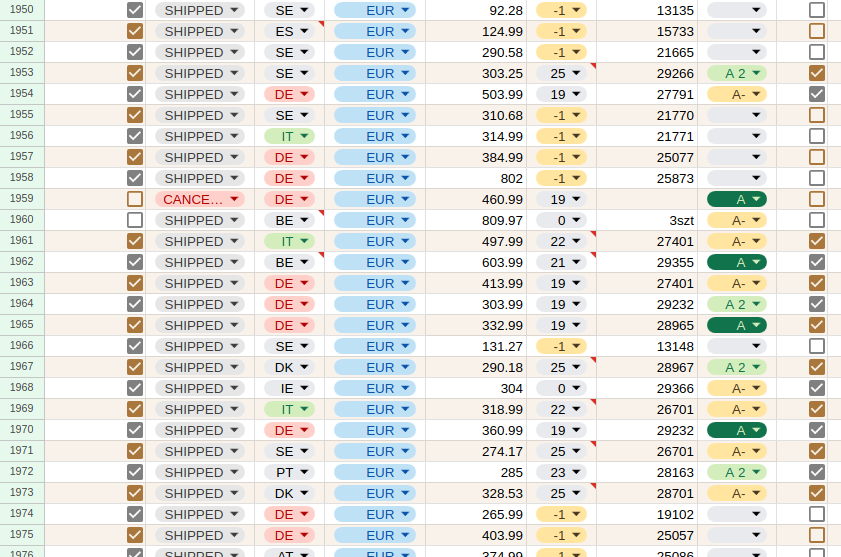Viewport: 841px width, 557px height.
Task: Open the 0 value dropdown in row 1960
Action: [x=561, y=220]
